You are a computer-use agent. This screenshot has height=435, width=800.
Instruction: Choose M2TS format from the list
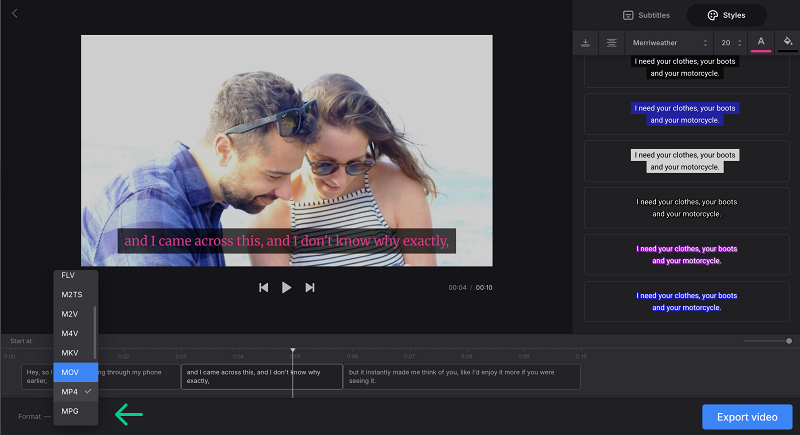(76, 295)
